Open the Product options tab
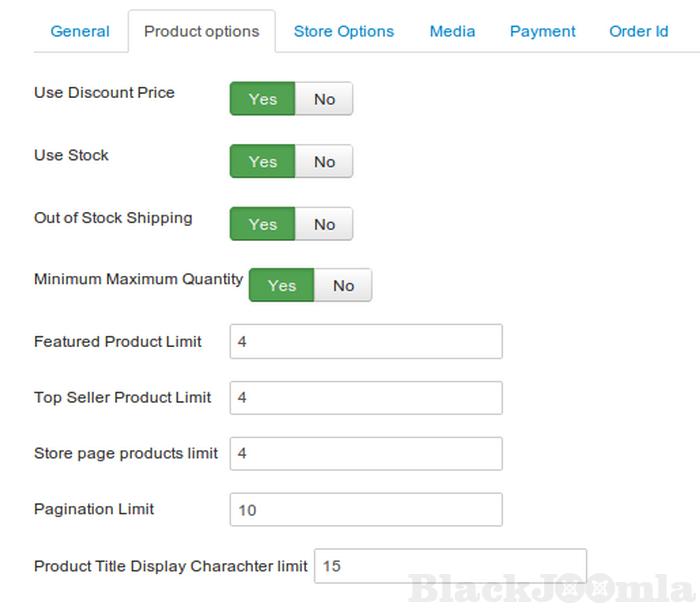Screen dimensions: 700x608 [202, 31]
